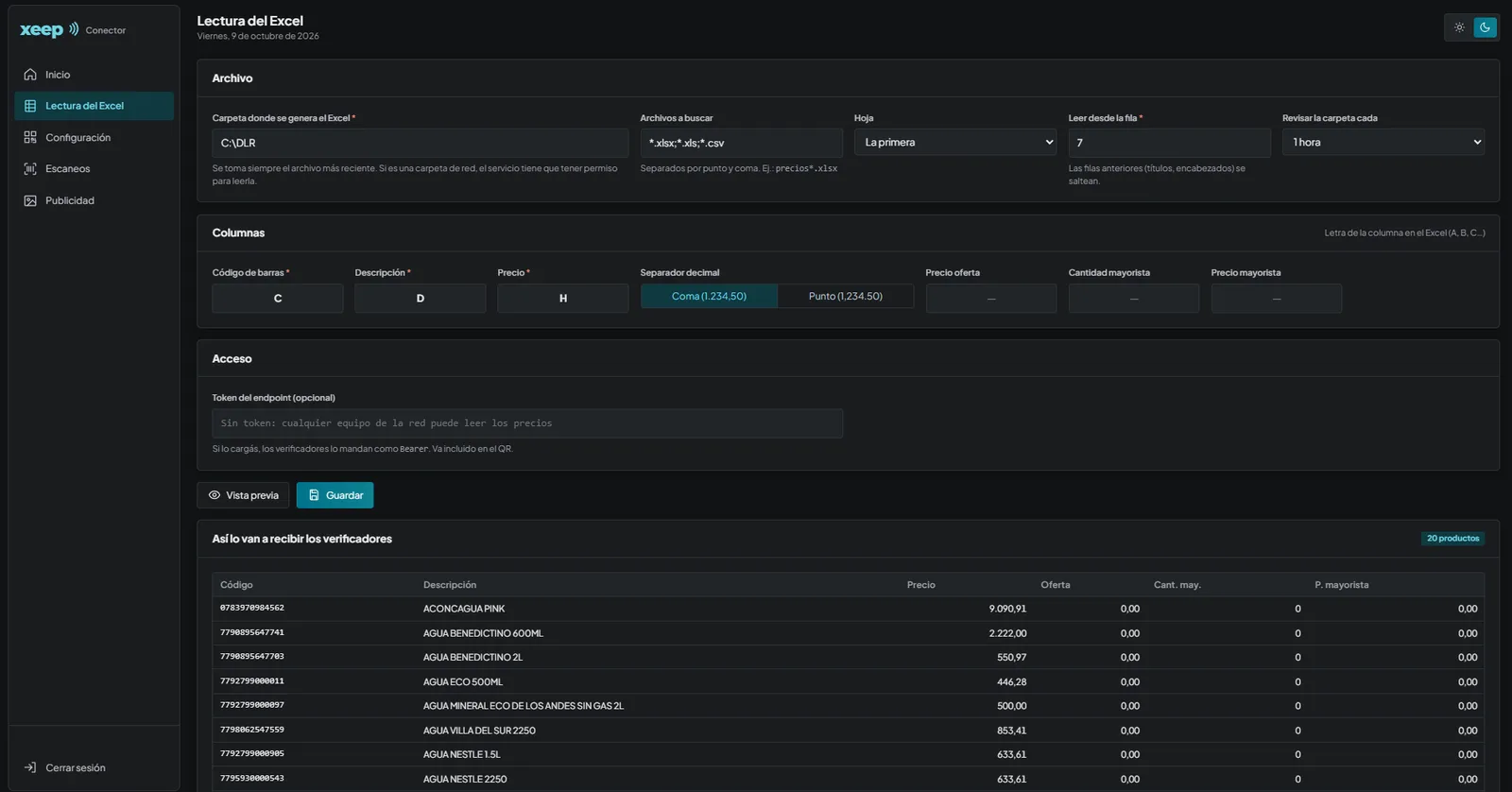Switch to light theme sun icon
This screenshot has width=1512, height=792.
click(x=1459, y=27)
